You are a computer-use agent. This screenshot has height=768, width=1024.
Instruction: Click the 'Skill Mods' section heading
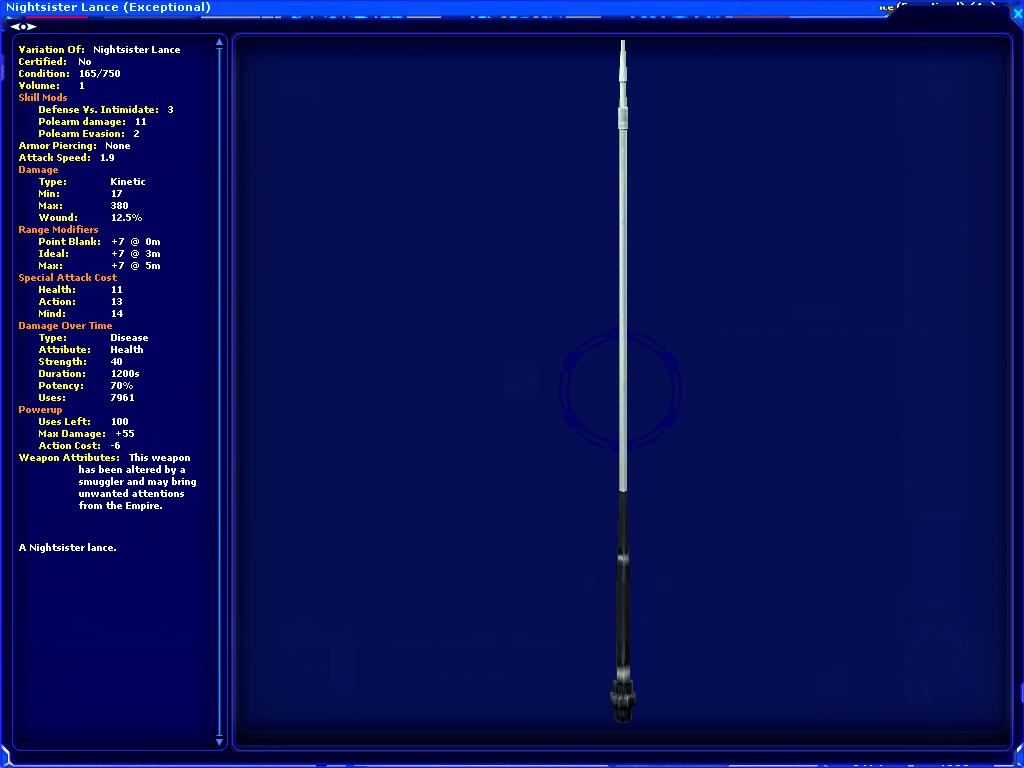[x=42, y=97]
